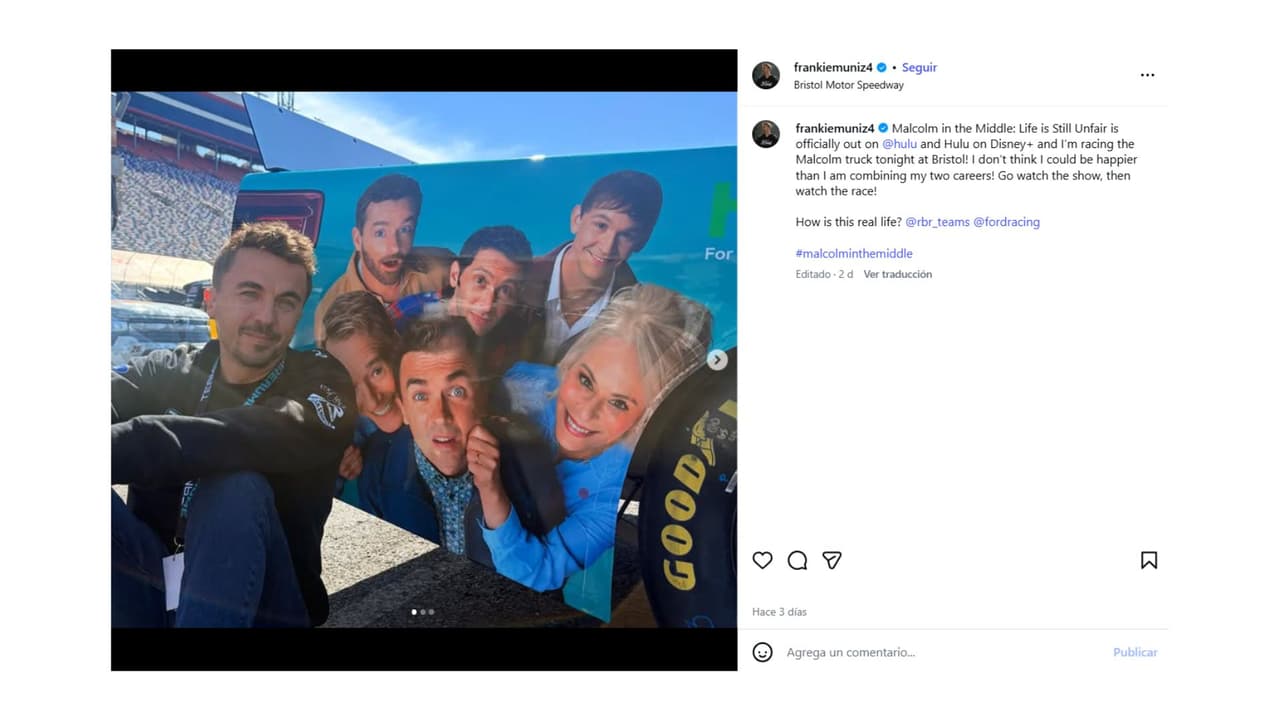Image resolution: width=1280 pixels, height=720 pixels.
Task: Like the post with the heart icon
Action: (762, 560)
